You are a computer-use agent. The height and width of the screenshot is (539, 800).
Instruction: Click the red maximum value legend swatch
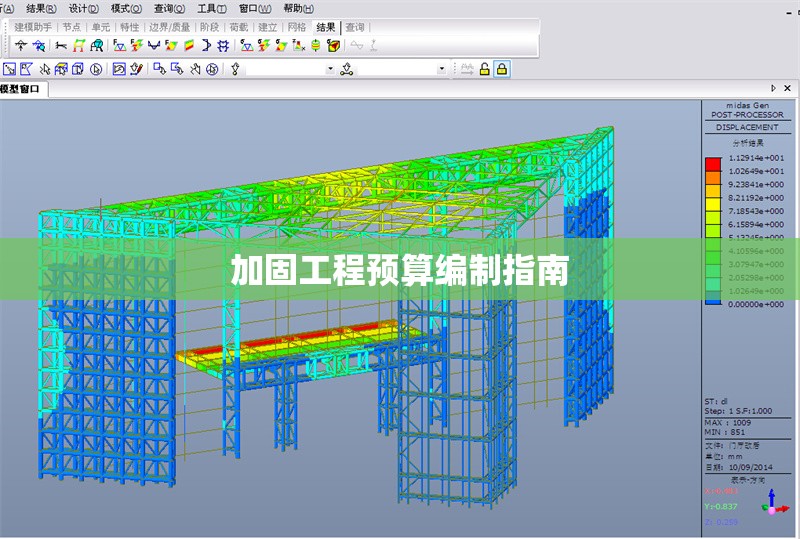pyautogui.click(x=713, y=158)
